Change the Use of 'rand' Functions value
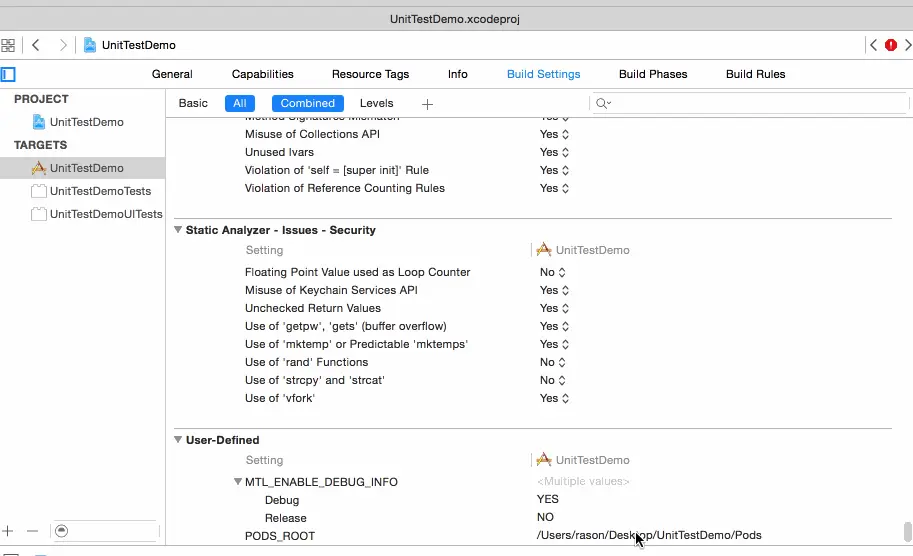Viewport: 913px width, 556px height. tap(552, 362)
